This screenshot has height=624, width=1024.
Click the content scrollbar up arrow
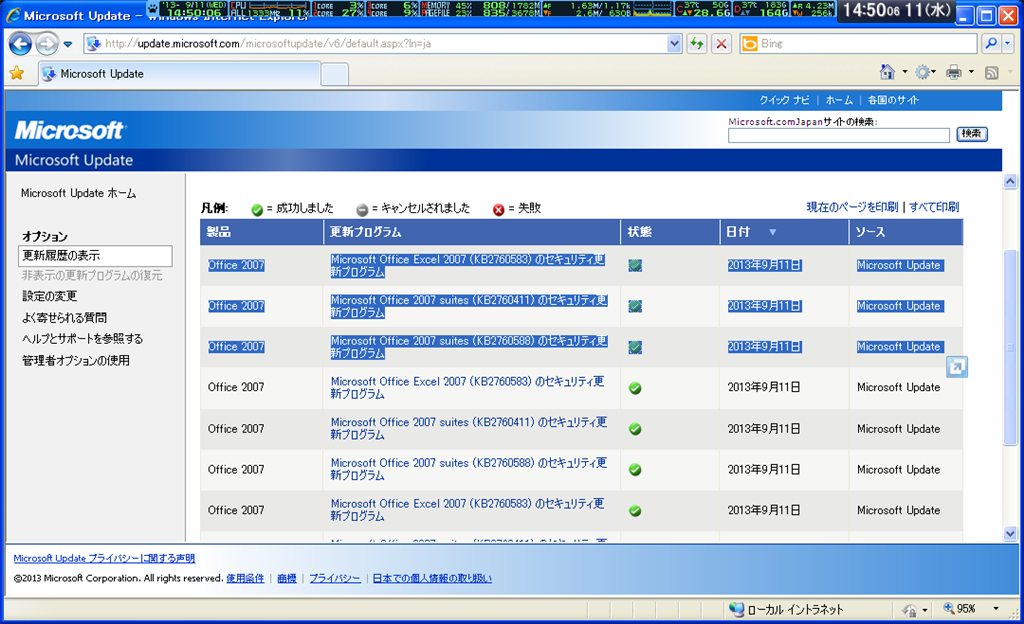coord(1010,181)
